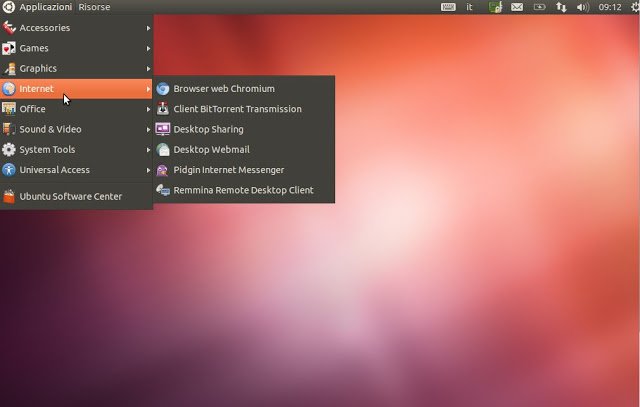Select the highlighted Internet menu entry
Viewport: 640px width, 407px height.
76,89
